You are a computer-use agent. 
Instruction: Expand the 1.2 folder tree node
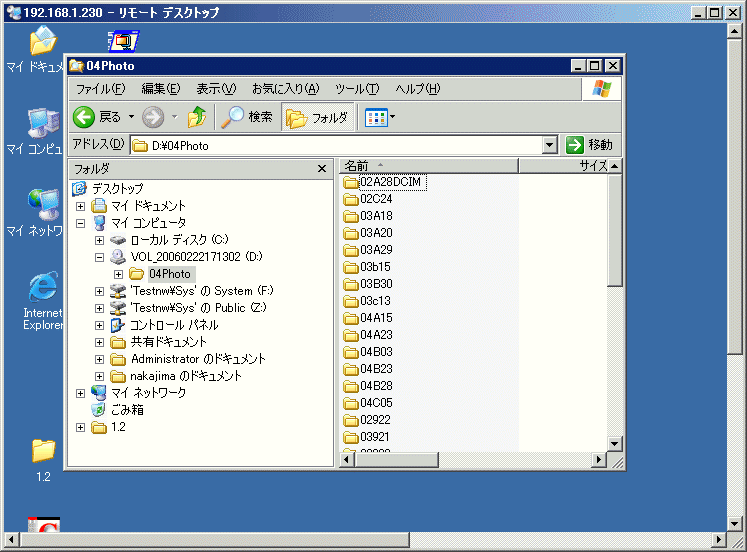[81, 427]
